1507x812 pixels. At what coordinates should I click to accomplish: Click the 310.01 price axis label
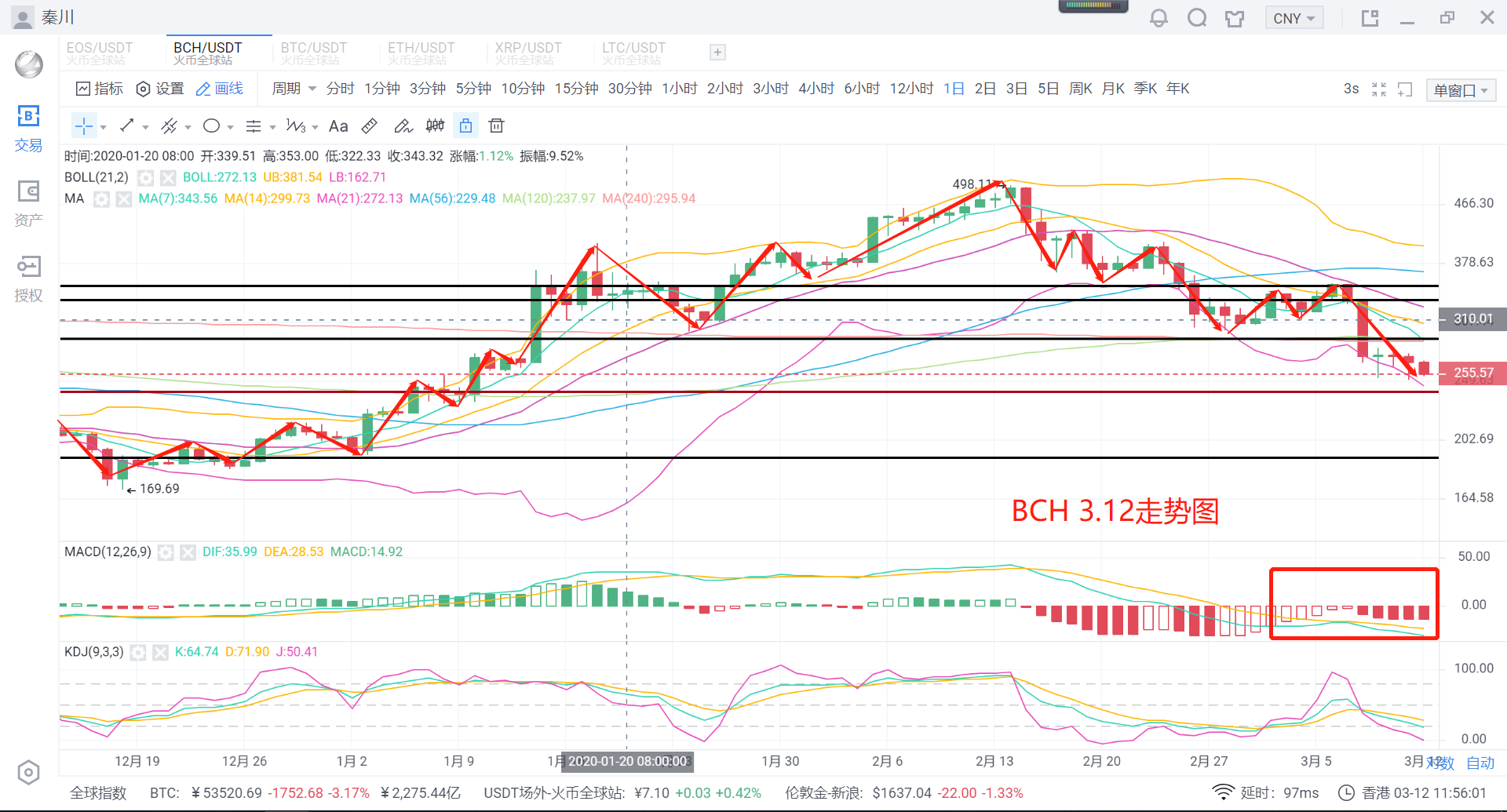coord(1472,319)
